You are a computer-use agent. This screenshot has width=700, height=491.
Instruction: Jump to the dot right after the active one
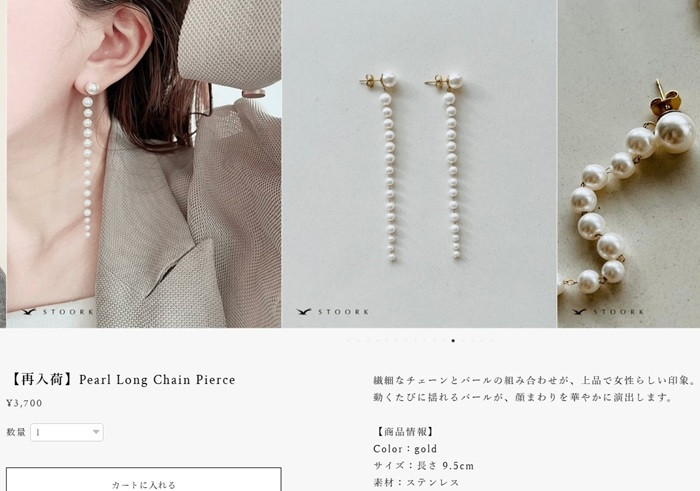[463, 341]
